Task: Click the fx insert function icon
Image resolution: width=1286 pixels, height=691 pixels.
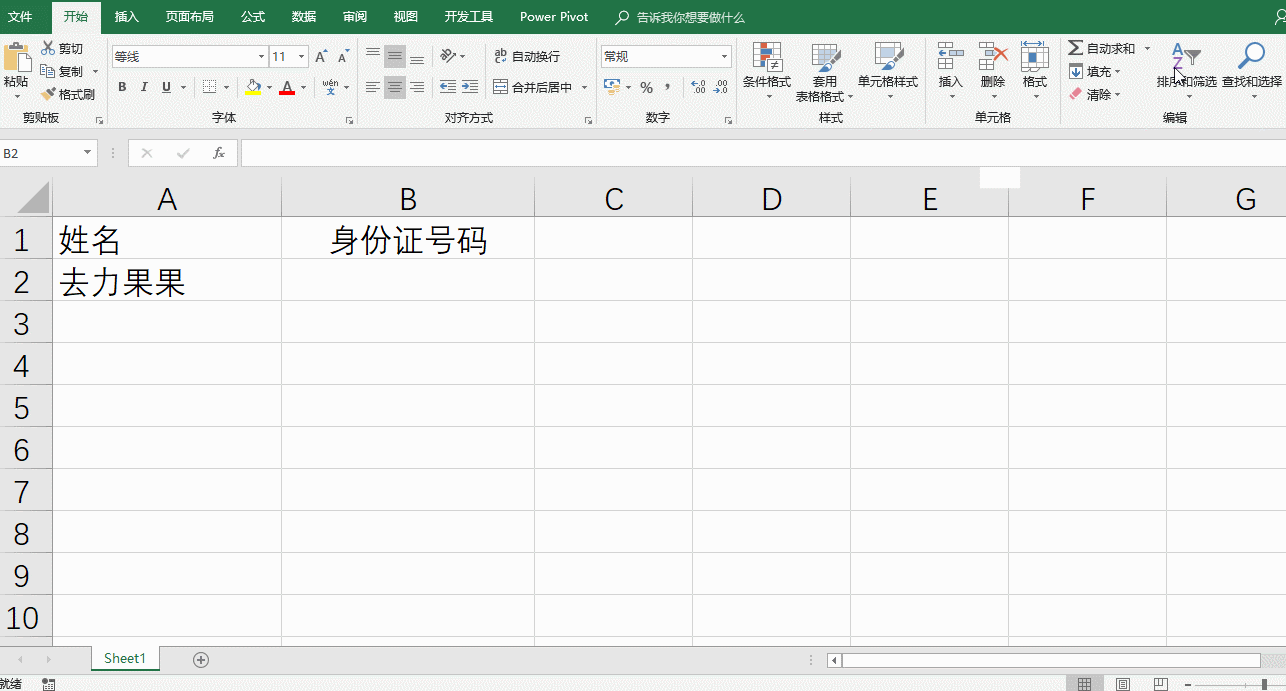Action: [219, 153]
